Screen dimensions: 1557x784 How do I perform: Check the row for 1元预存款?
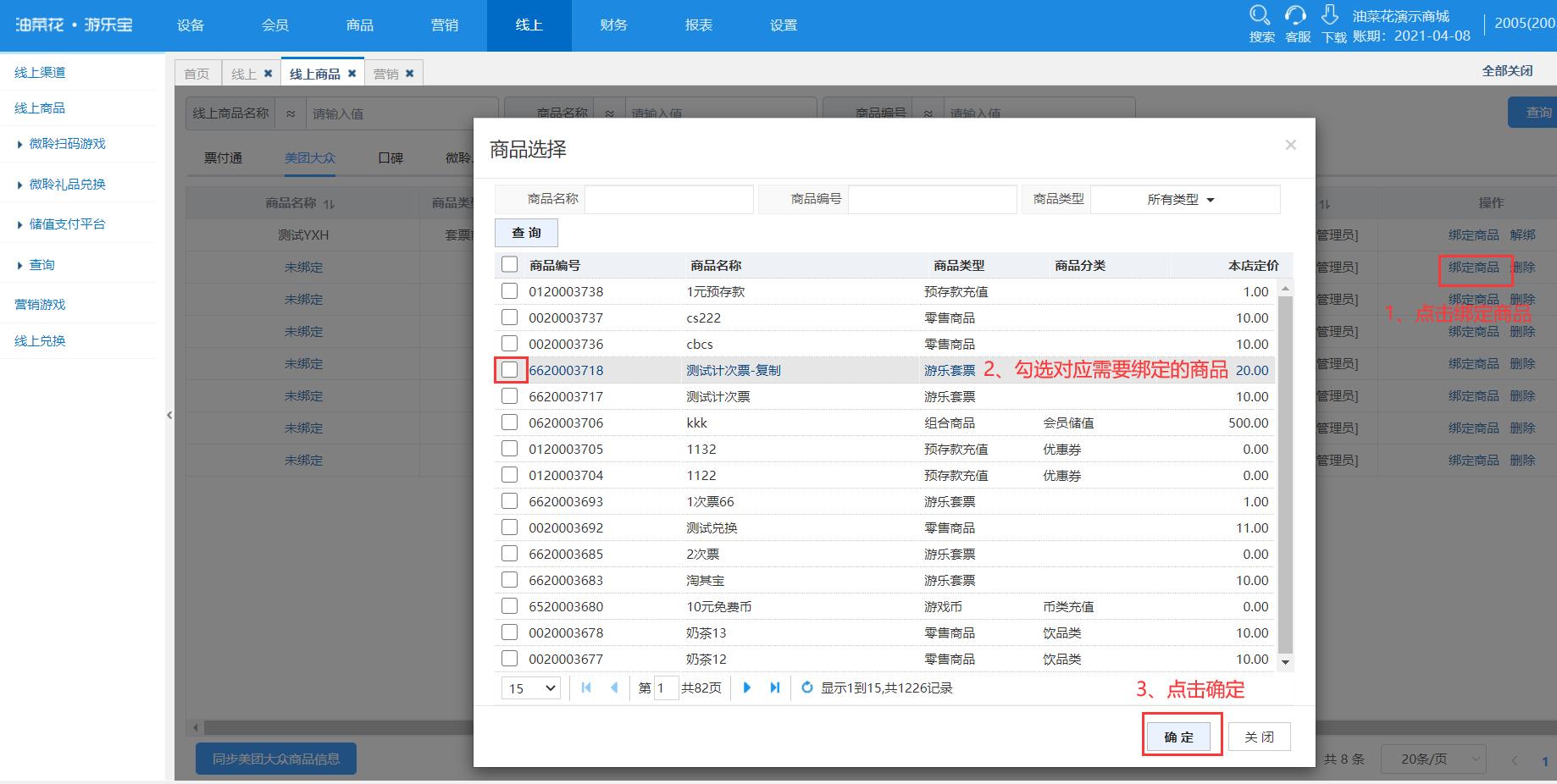pyautogui.click(x=509, y=290)
